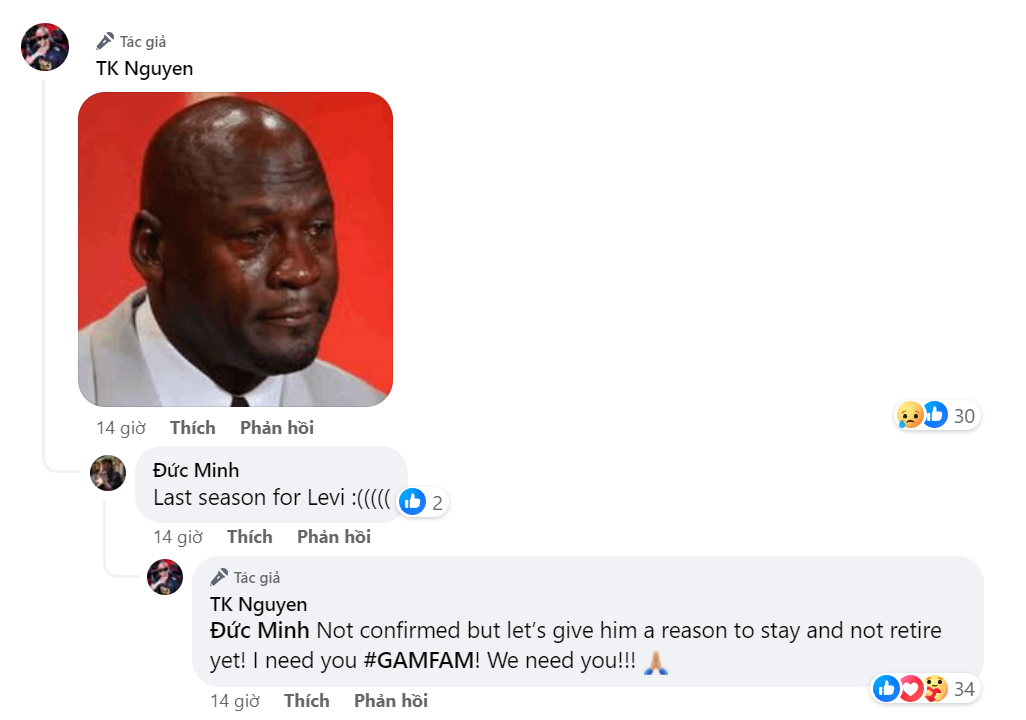1026x720 pixels.
Task: Click Đức Minh's profile avatar
Action: (x=108, y=472)
